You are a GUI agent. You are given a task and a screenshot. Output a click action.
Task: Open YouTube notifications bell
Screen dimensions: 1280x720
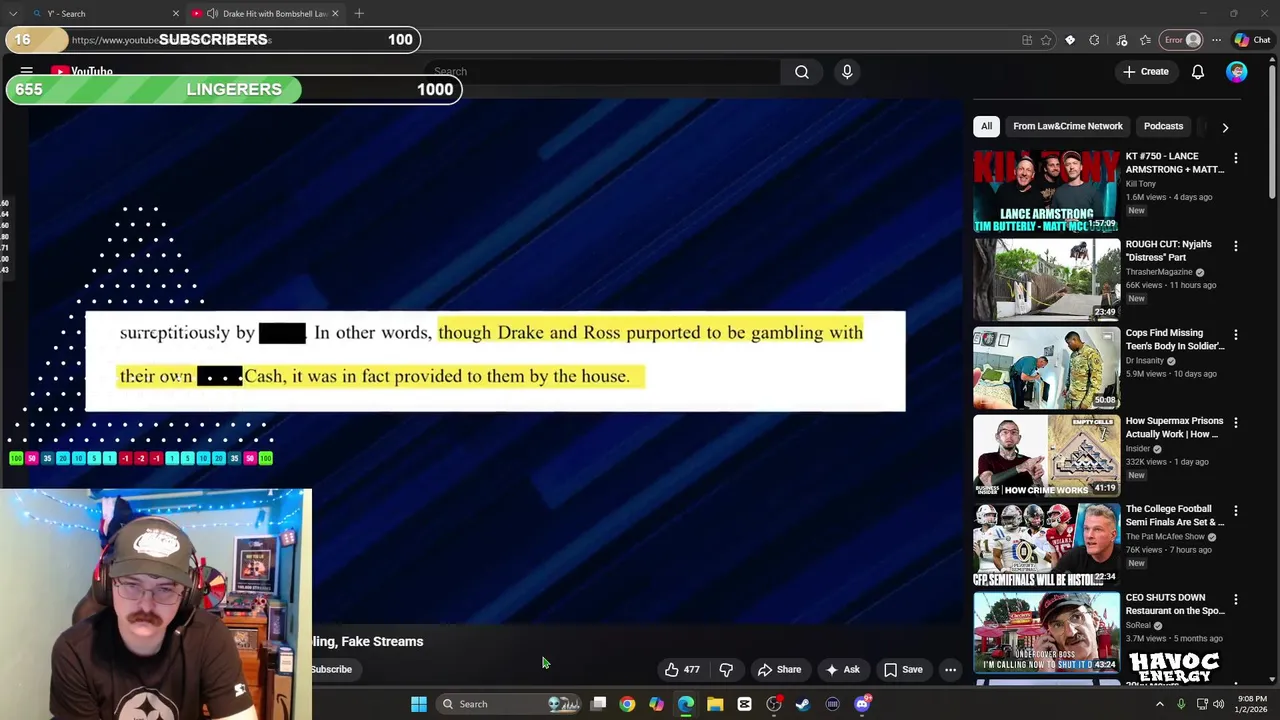pyautogui.click(x=1198, y=72)
